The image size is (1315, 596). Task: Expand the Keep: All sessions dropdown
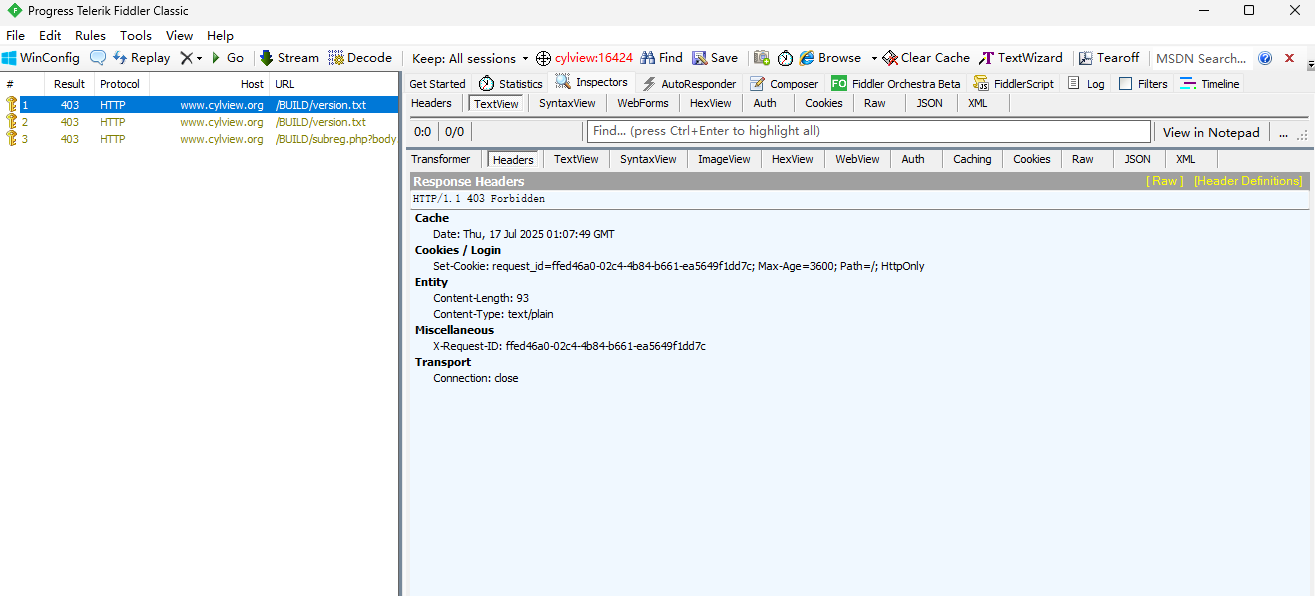470,58
